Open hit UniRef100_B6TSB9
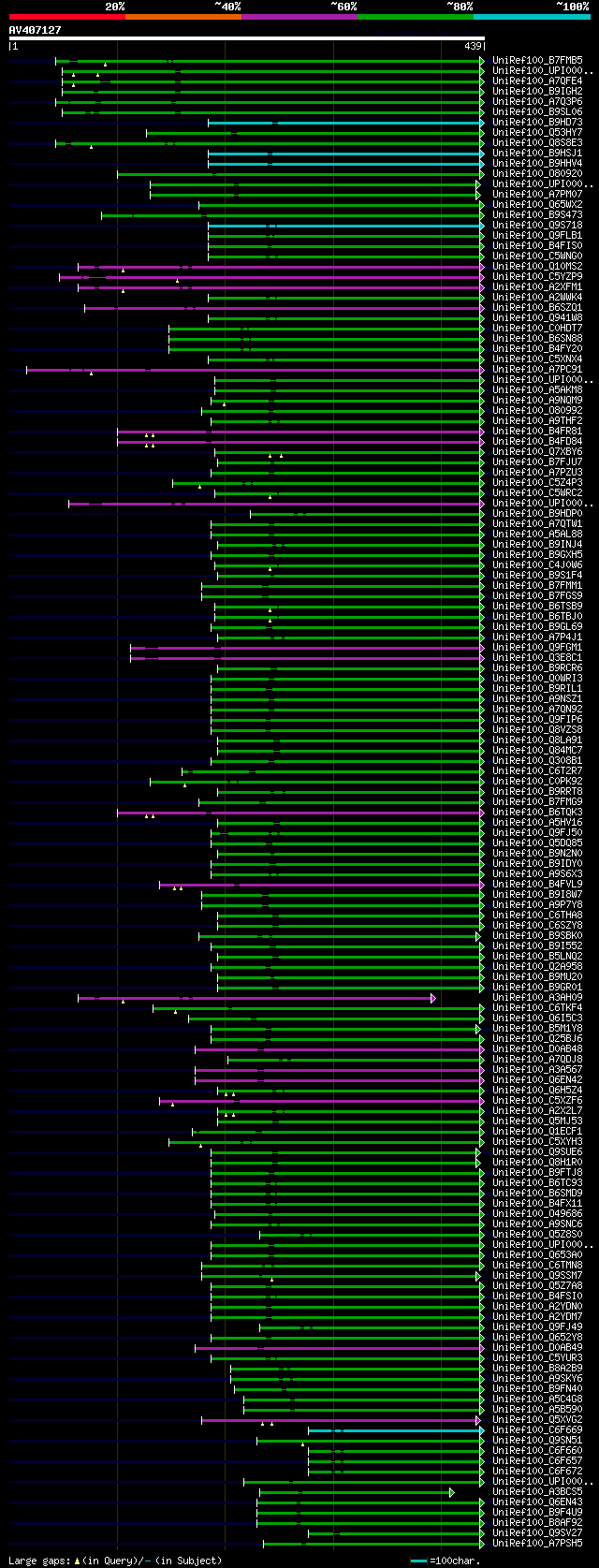 (537, 606)
